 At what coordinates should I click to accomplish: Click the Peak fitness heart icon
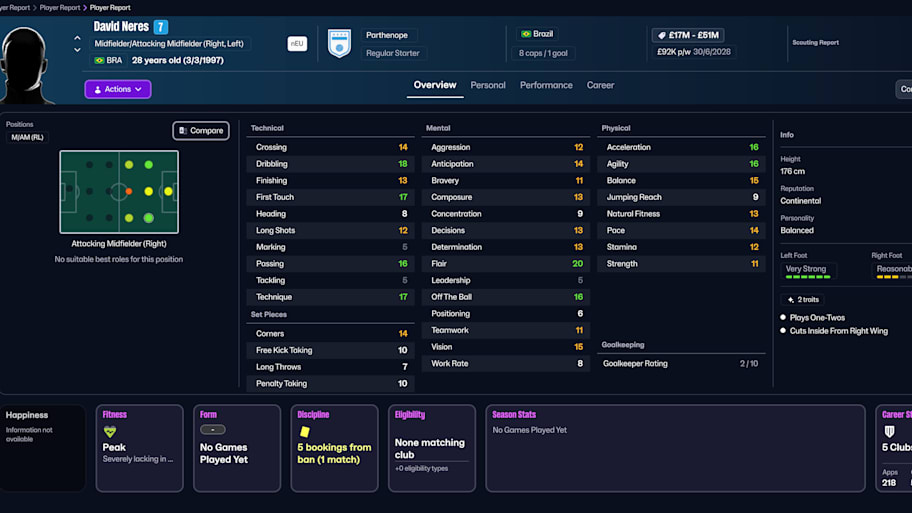tap(109, 432)
